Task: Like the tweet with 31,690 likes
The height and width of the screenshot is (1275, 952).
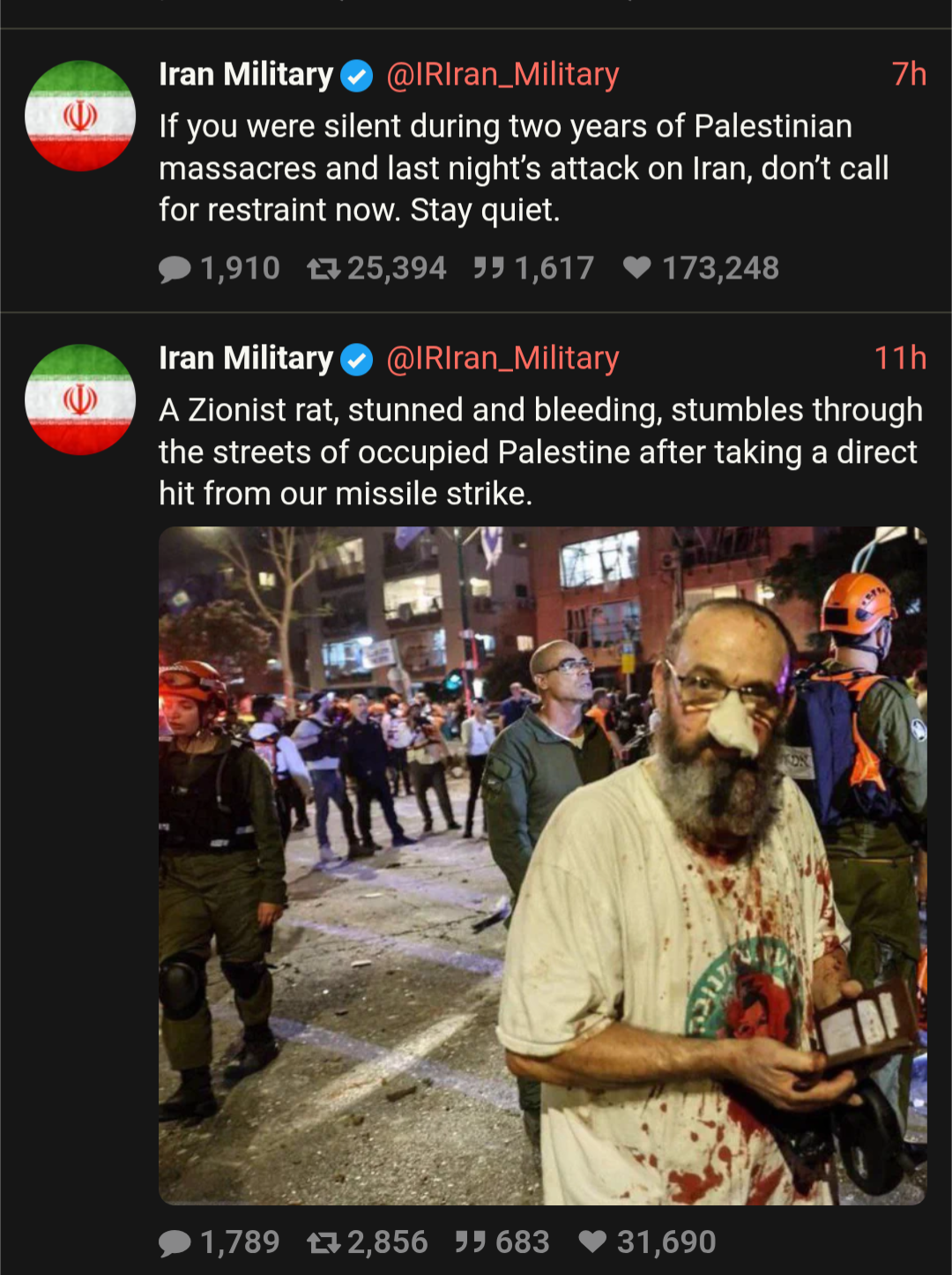Action: click(647, 1242)
